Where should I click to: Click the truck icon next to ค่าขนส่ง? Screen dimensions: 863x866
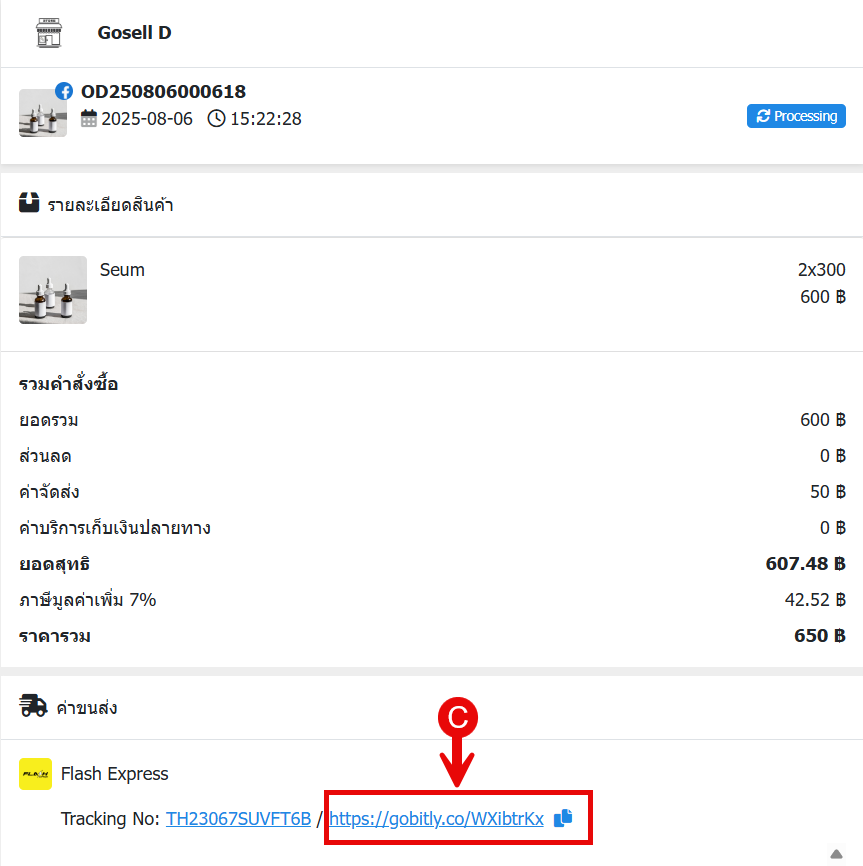(x=33, y=707)
